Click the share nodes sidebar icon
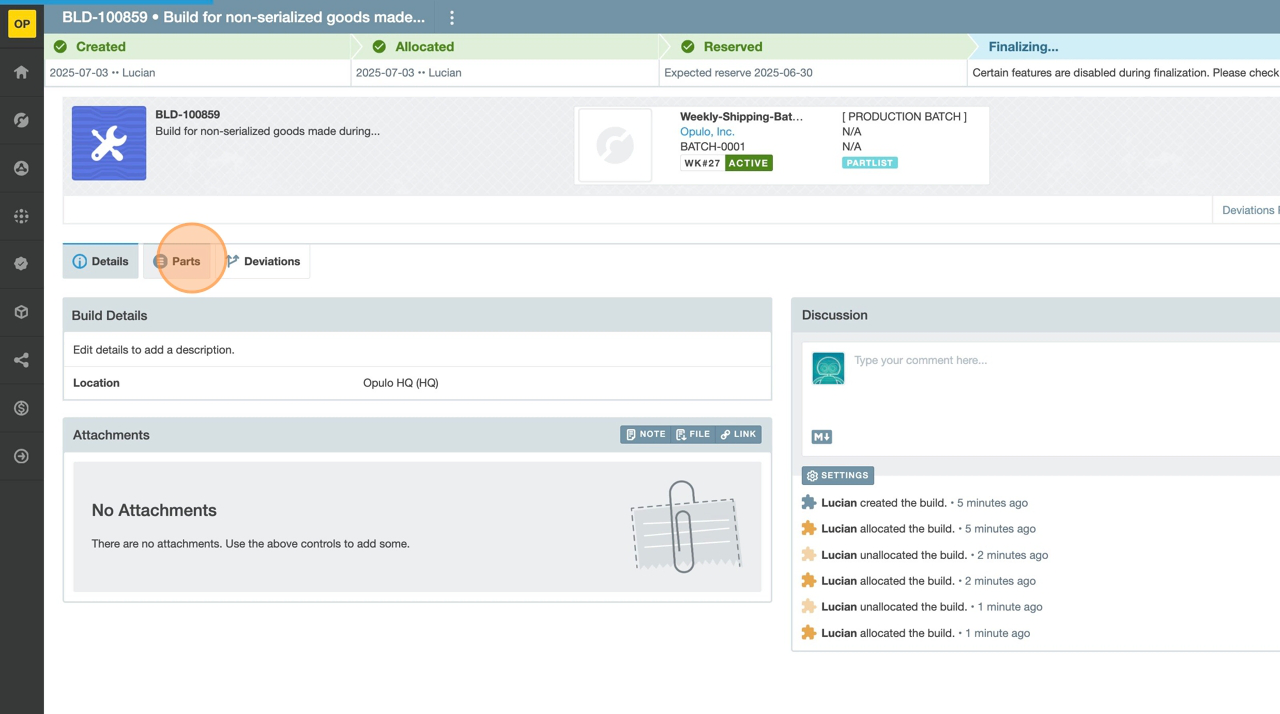The height and width of the screenshot is (714, 1280). click(x=21, y=360)
